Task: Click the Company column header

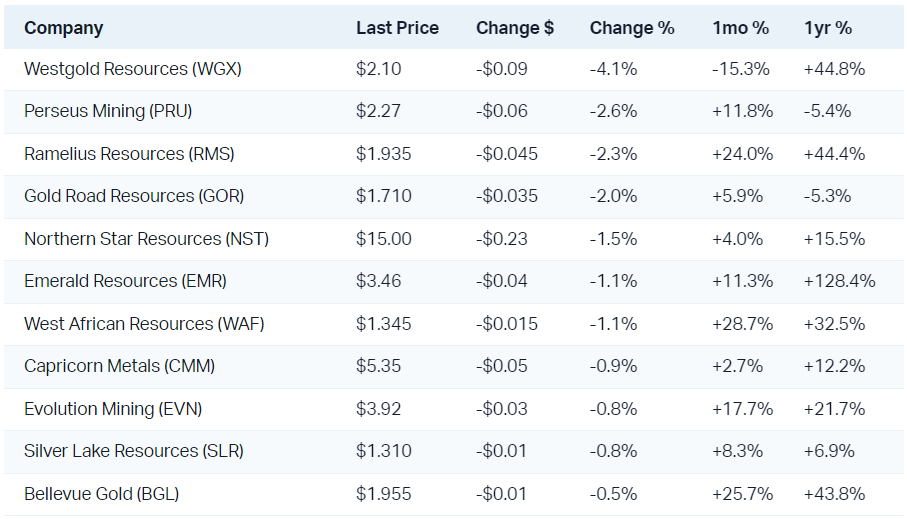Action: point(63,28)
